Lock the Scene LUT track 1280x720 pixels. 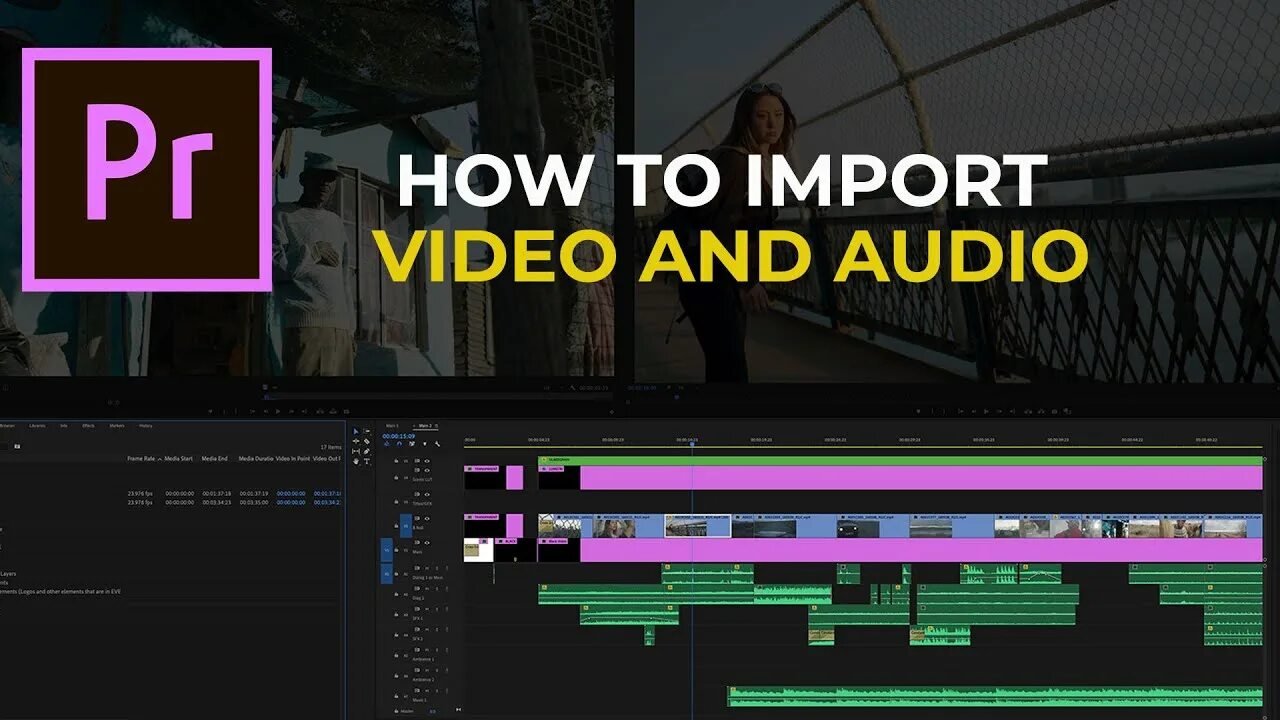pyautogui.click(x=396, y=478)
